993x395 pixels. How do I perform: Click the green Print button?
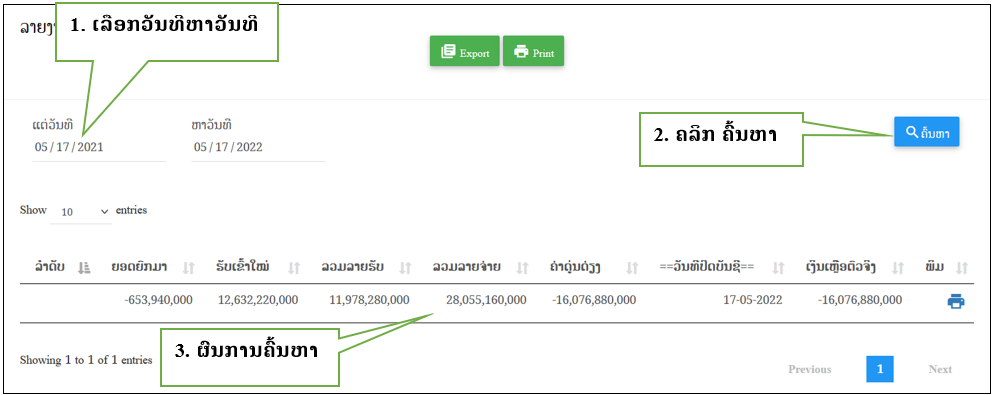[533, 51]
